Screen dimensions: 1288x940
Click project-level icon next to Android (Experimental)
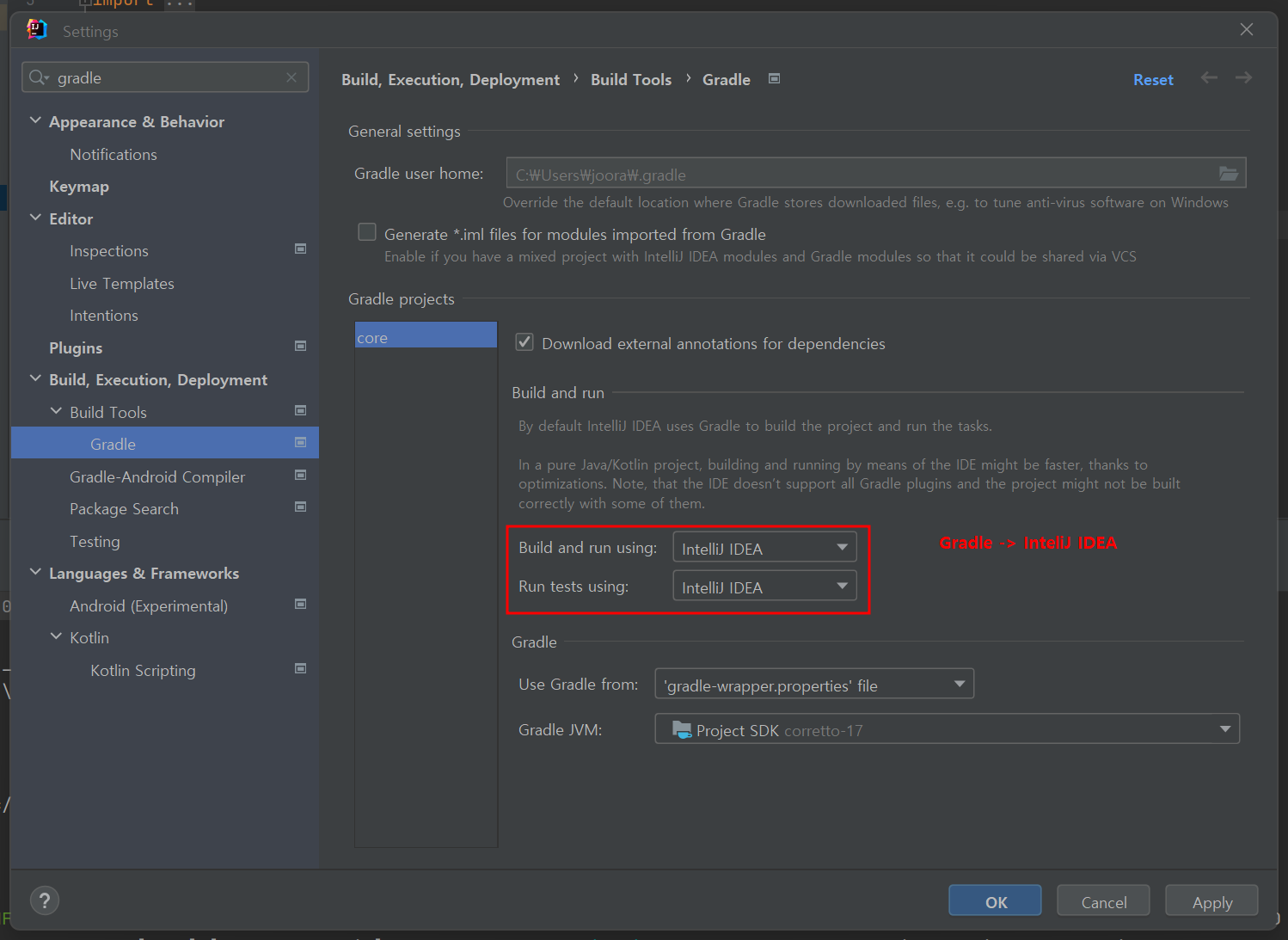[x=301, y=604]
